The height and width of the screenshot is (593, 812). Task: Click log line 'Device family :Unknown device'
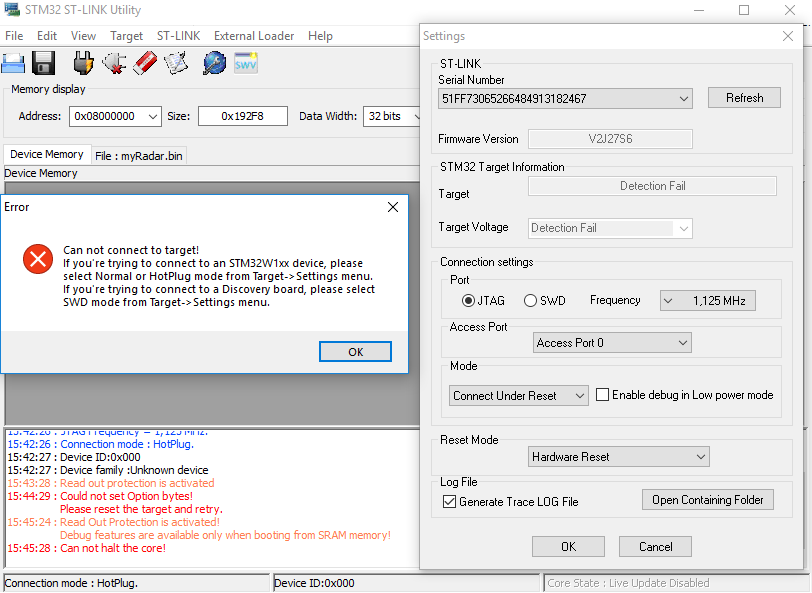tap(108, 470)
